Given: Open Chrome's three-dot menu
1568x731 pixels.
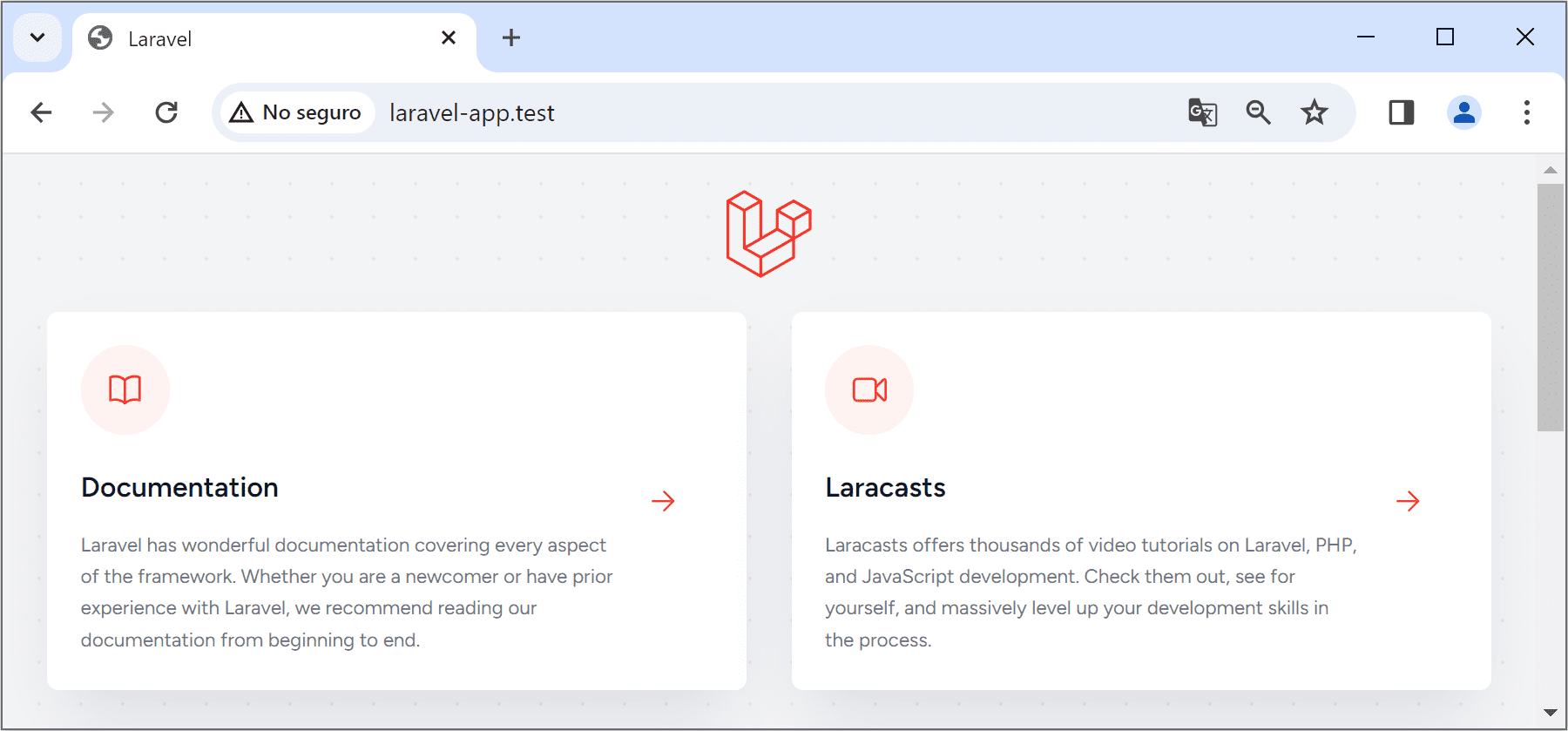Looking at the screenshot, I should (x=1526, y=112).
